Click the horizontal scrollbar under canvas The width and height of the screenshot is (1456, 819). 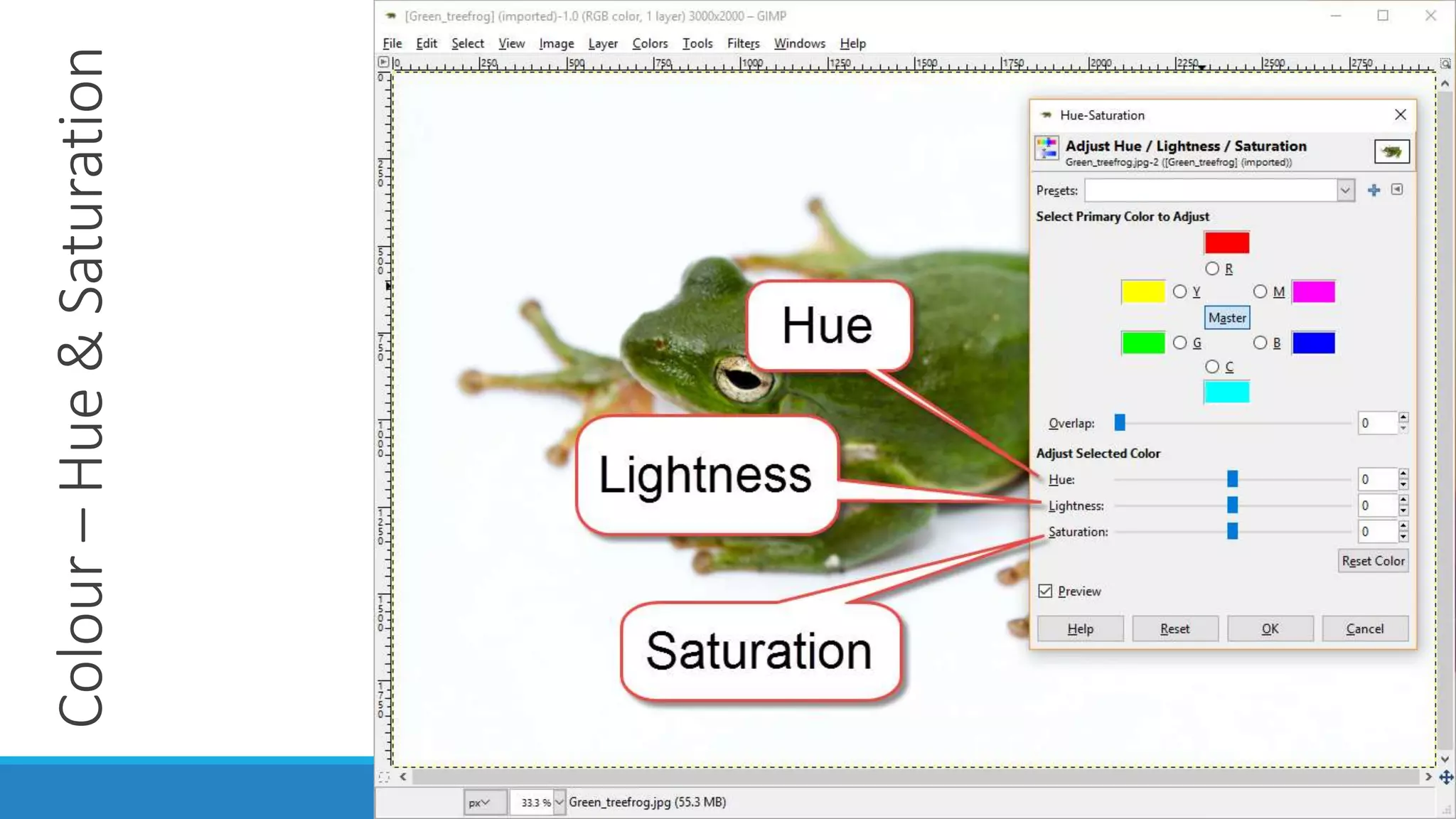point(916,777)
